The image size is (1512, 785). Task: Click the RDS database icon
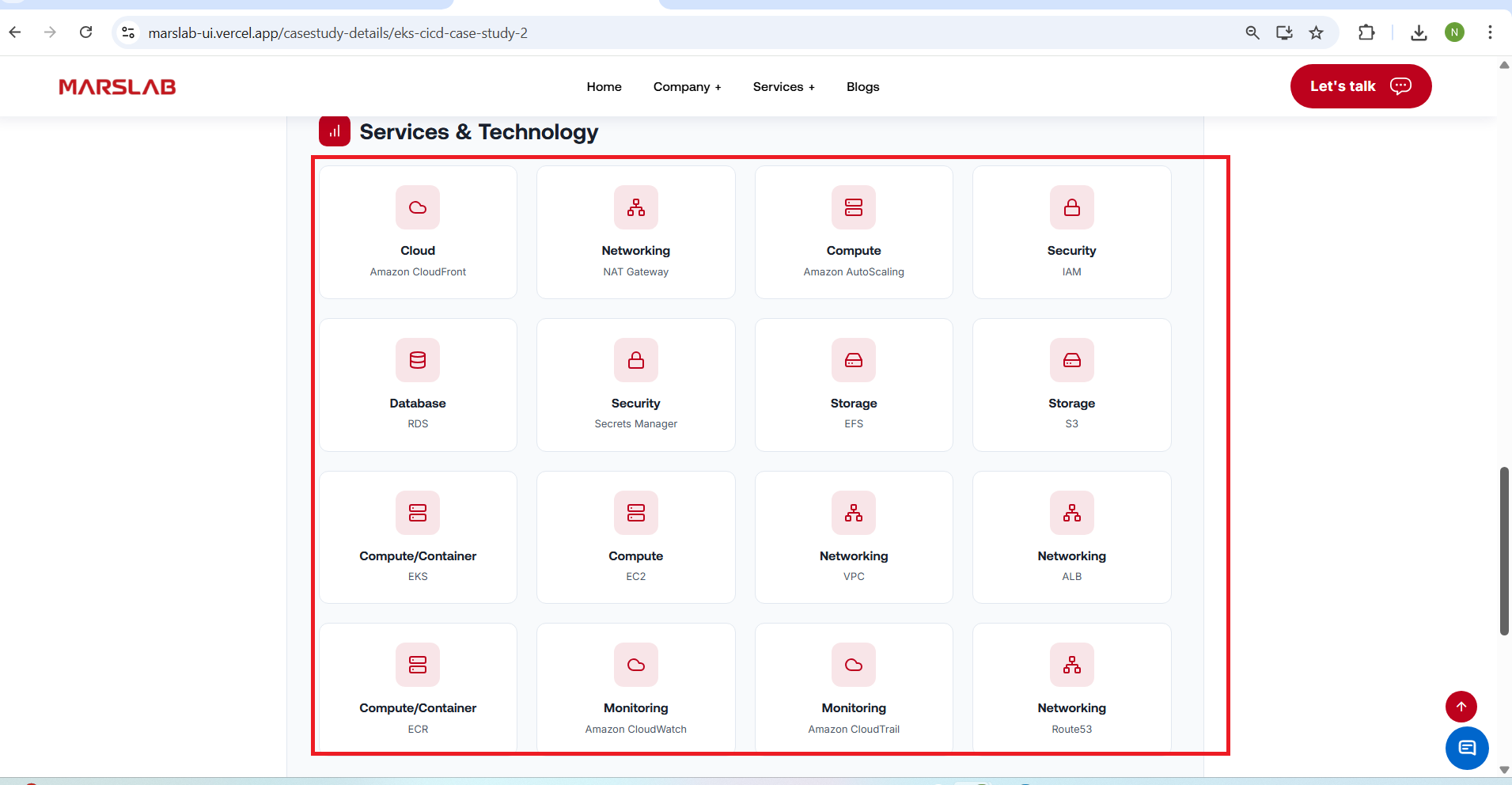coord(418,360)
